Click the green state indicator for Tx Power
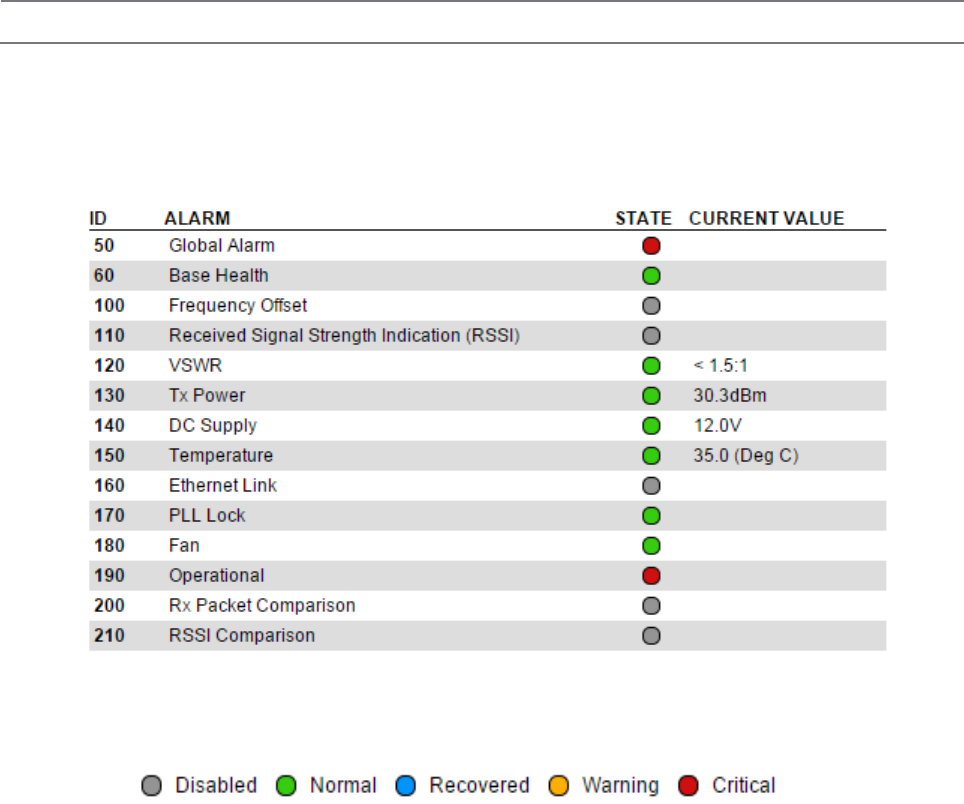The image size is (964, 804). [651, 396]
